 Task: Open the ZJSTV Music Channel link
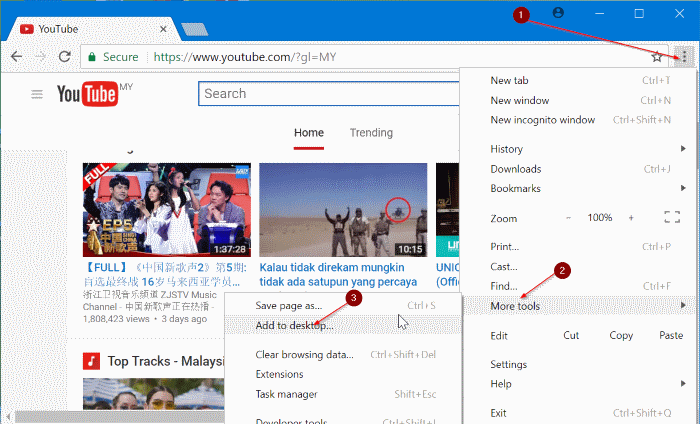click(149, 301)
